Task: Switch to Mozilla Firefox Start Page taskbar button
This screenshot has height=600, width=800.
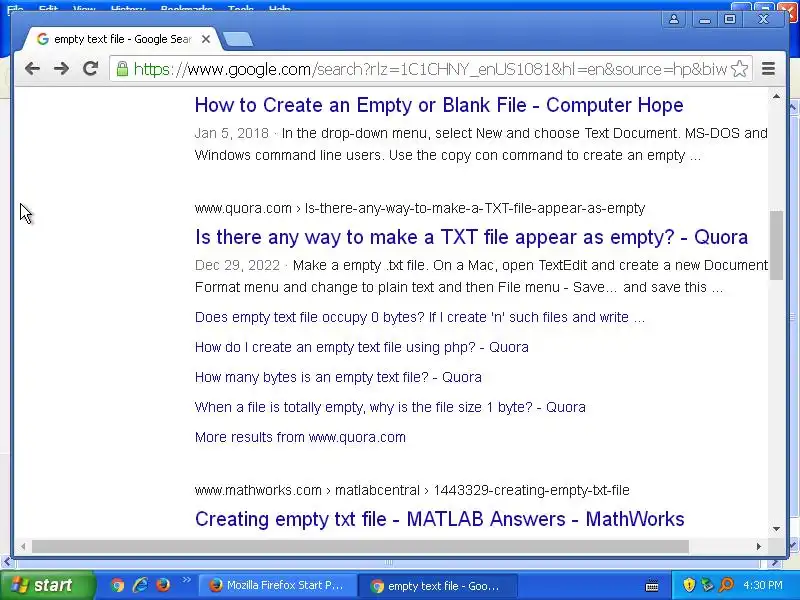Action: (x=278, y=585)
